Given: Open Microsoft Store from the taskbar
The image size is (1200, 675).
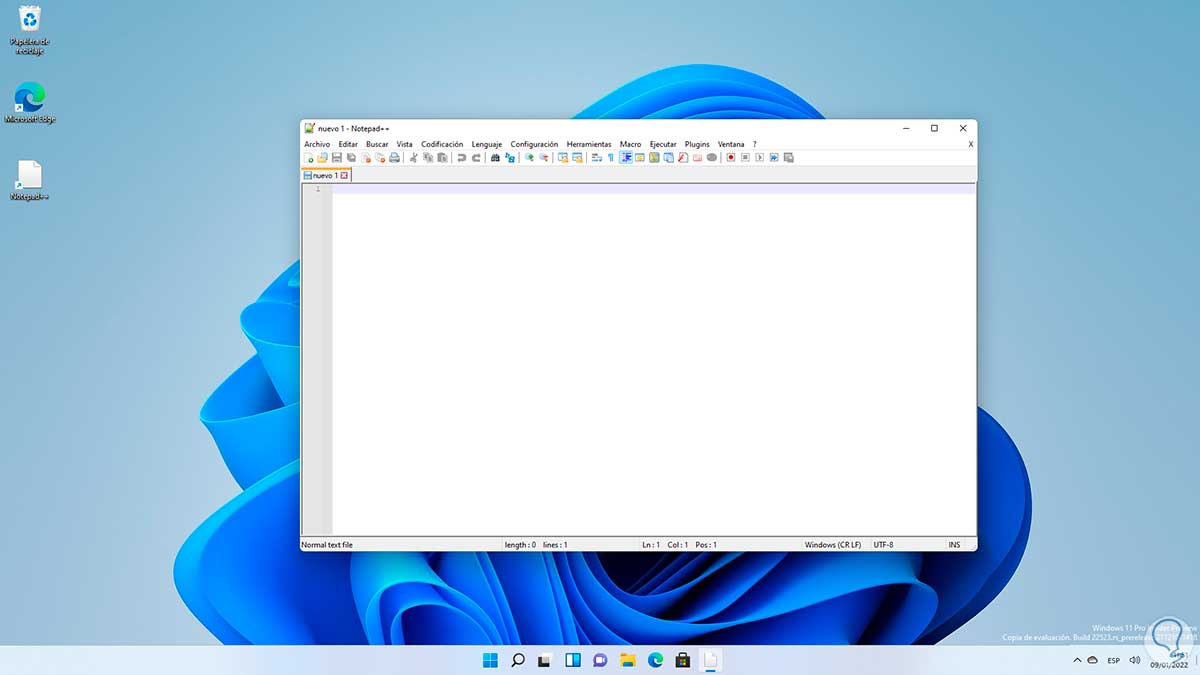Looking at the screenshot, I should point(683,660).
